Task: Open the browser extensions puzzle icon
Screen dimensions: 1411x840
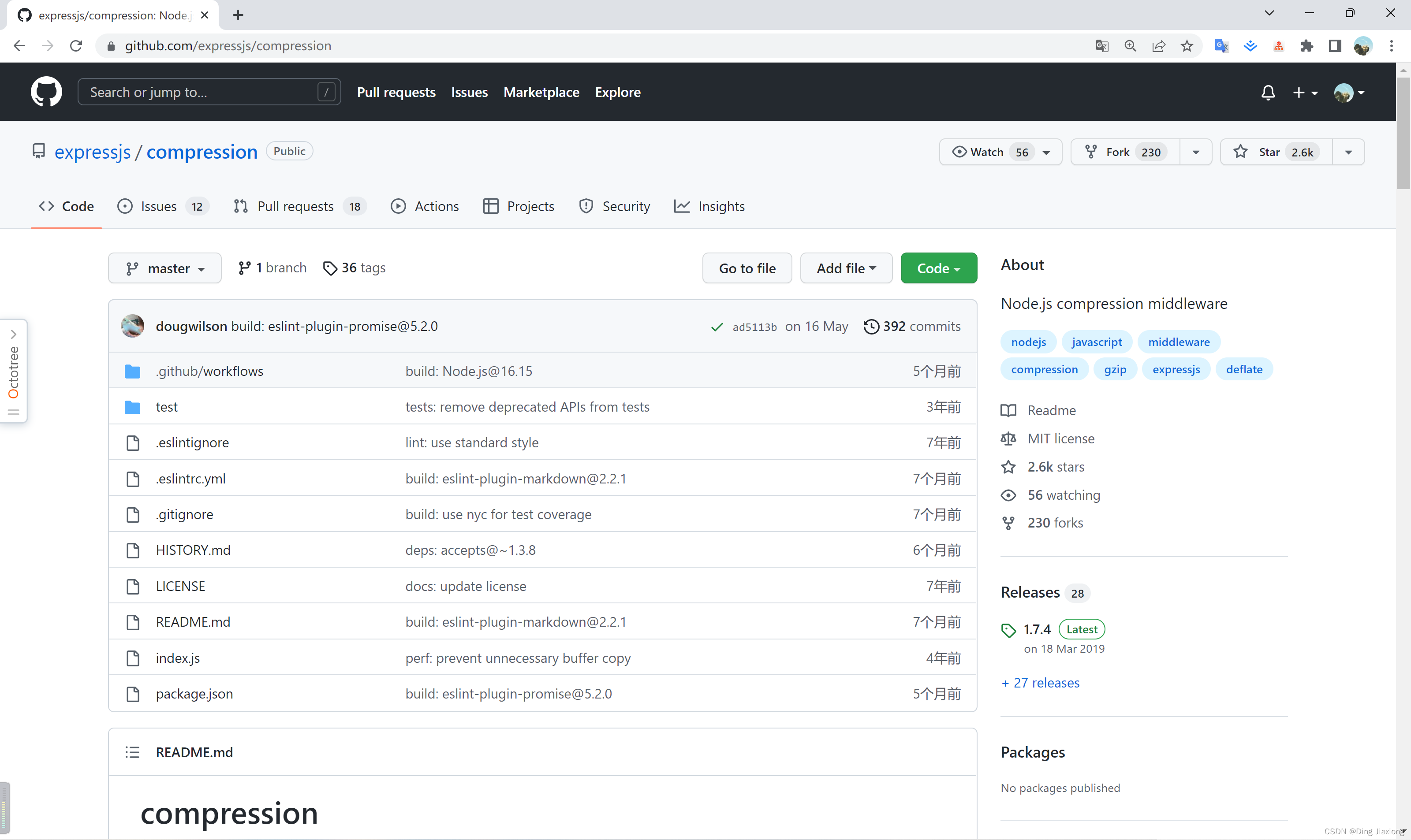Action: [x=1306, y=46]
